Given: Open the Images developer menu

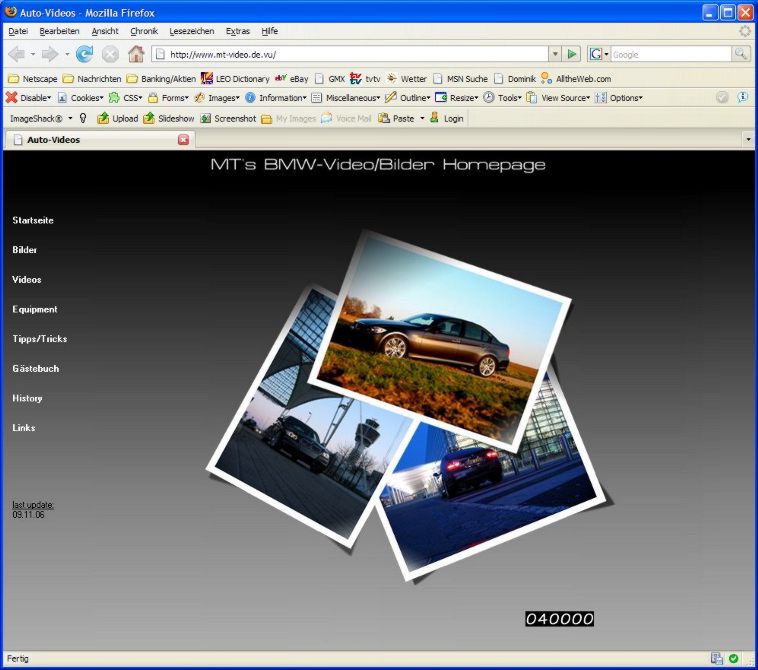Looking at the screenshot, I should coord(217,98).
